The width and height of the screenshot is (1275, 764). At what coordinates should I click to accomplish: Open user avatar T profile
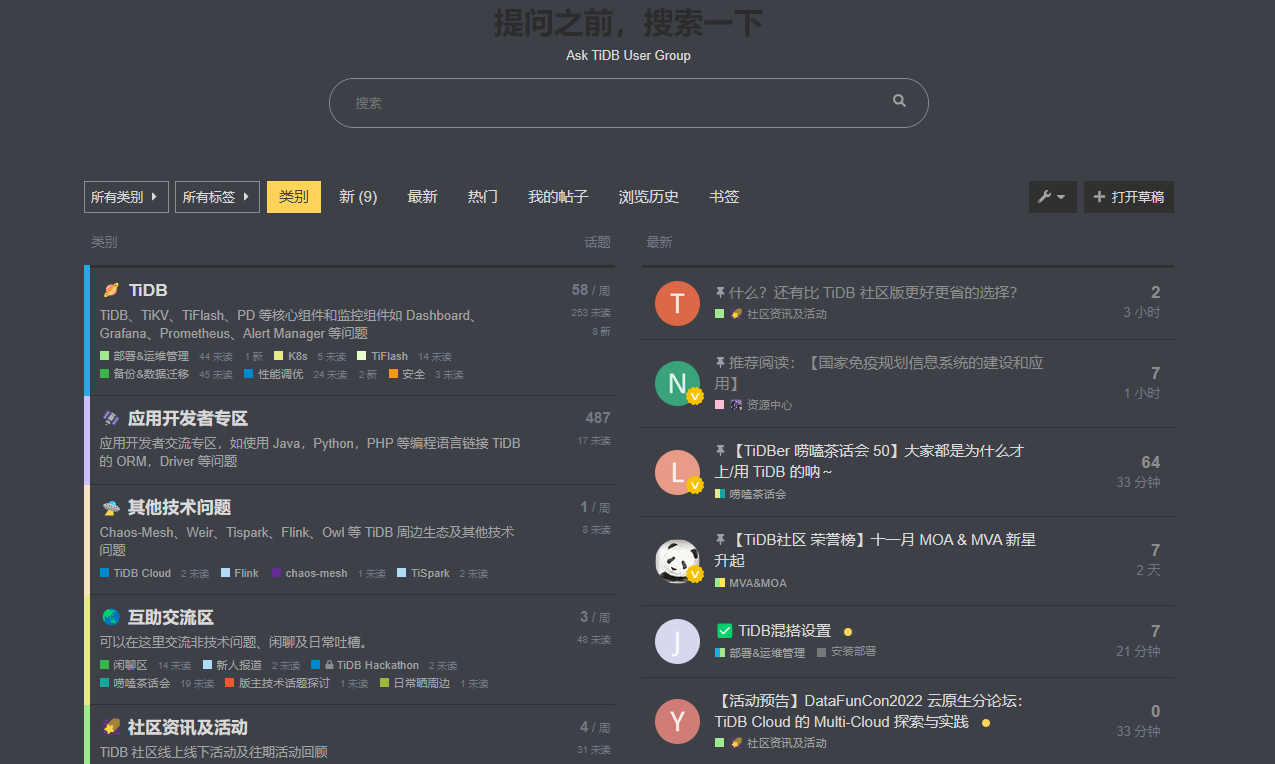677,303
